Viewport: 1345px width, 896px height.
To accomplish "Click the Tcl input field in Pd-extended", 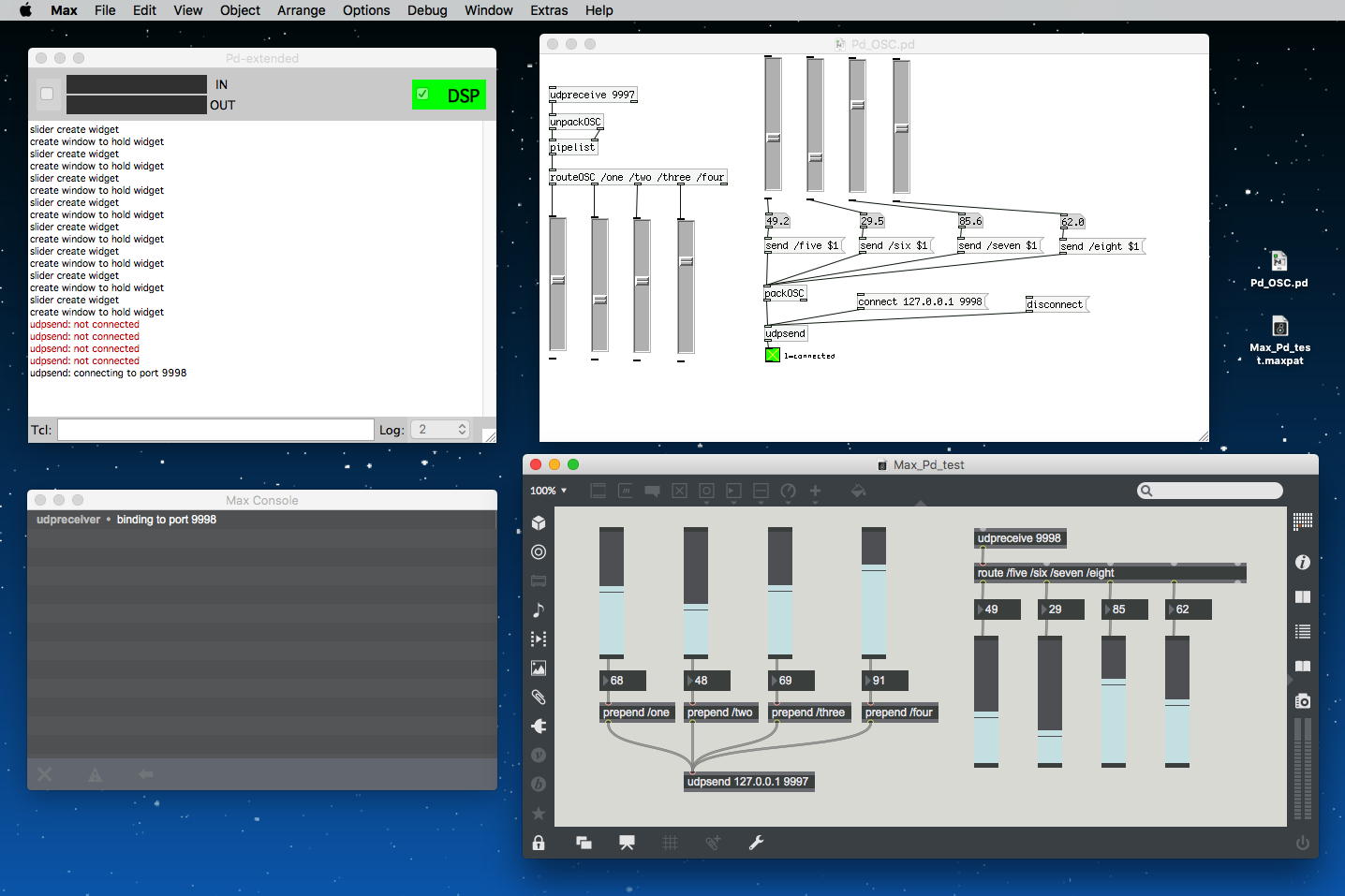I will tap(215, 430).
